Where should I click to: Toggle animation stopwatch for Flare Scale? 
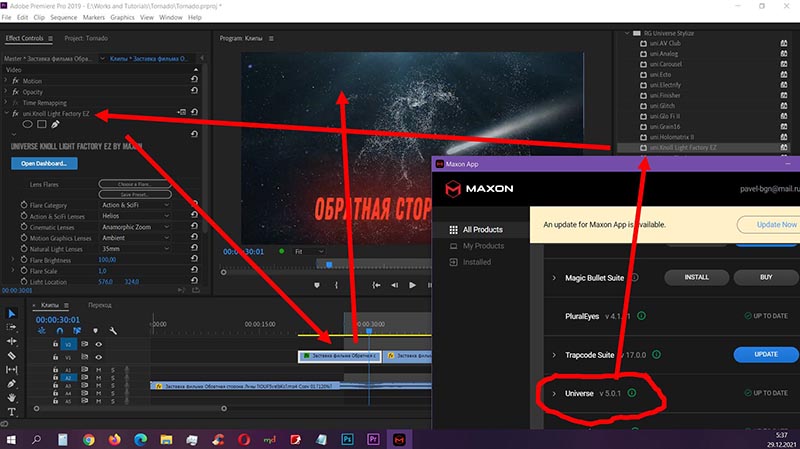[24, 270]
